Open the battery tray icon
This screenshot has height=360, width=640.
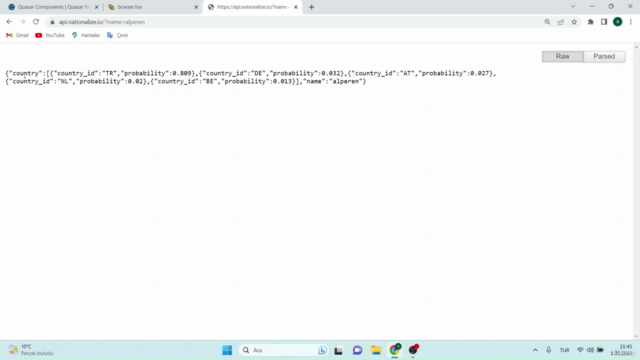click(x=600, y=350)
